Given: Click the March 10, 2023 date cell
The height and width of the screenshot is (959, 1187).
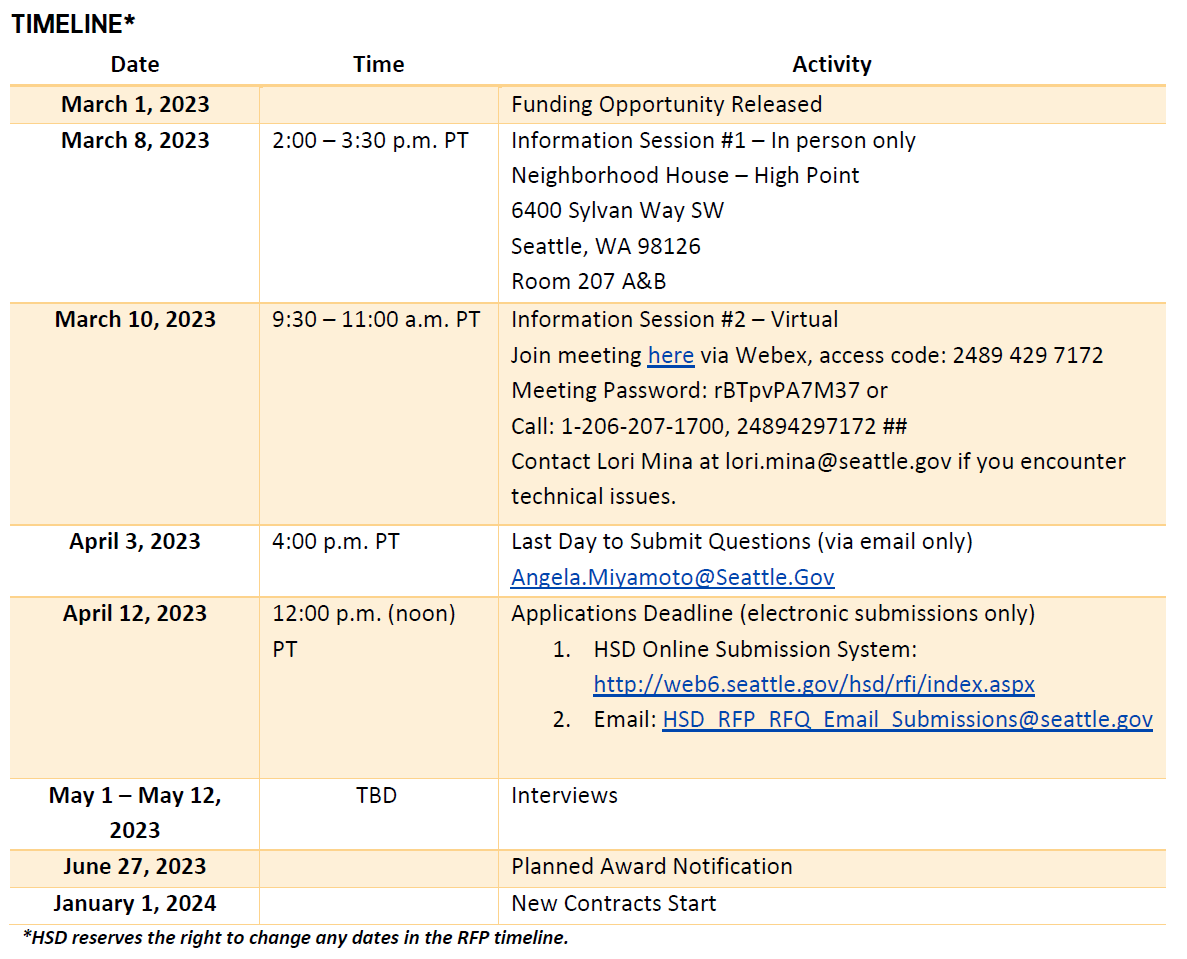Looking at the screenshot, I should pos(135,320).
